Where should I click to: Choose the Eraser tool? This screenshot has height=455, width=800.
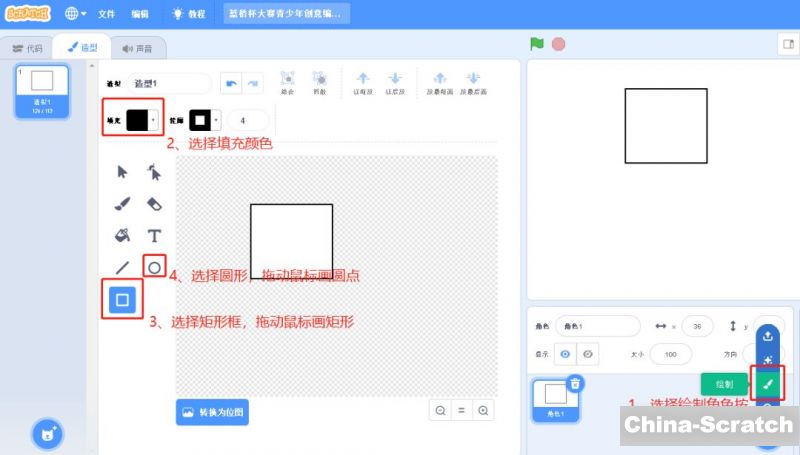(x=154, y=204)
